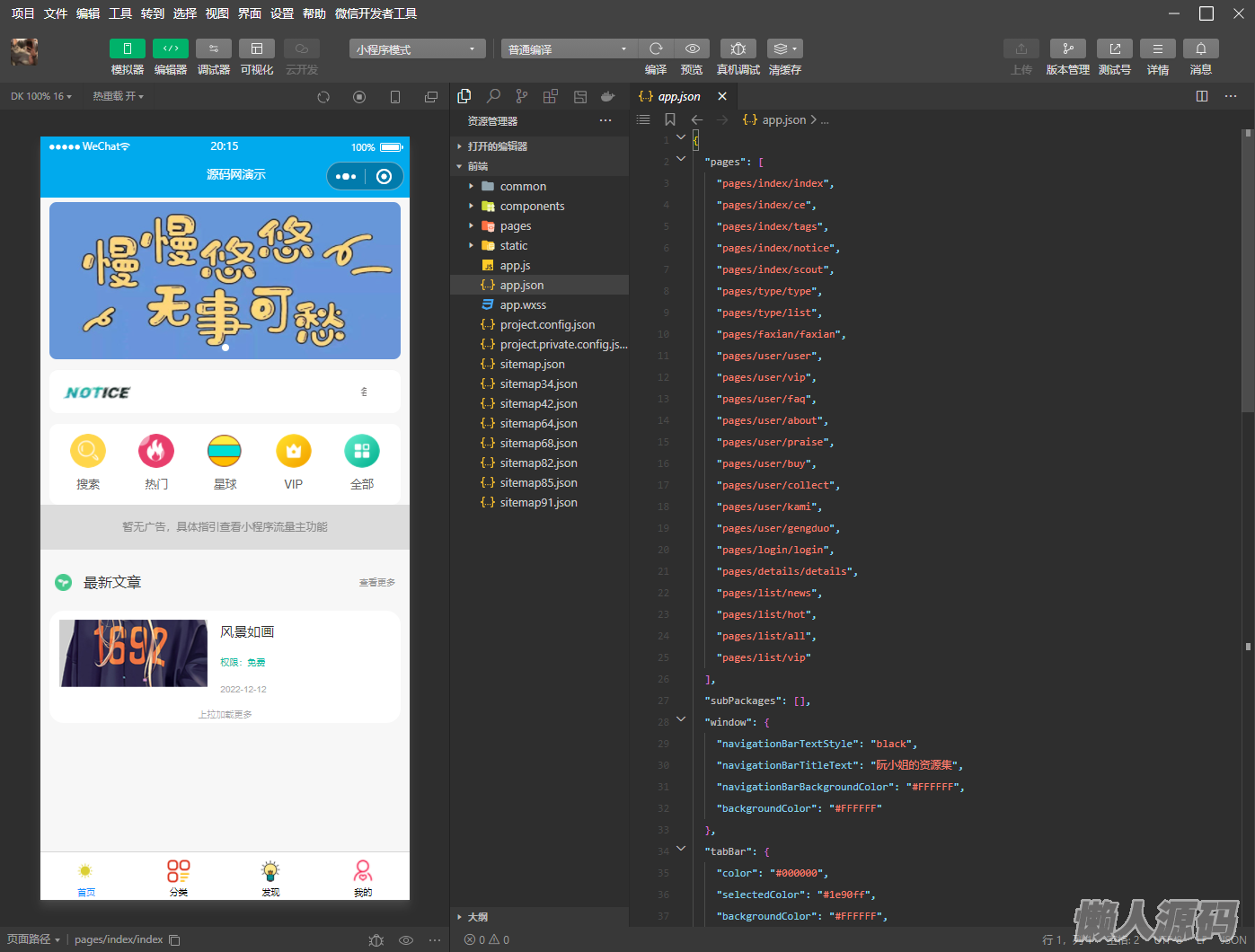Screen dimensions: 1255x952
Task: Open the search icon in sidebar
Action: pos(493,96)
